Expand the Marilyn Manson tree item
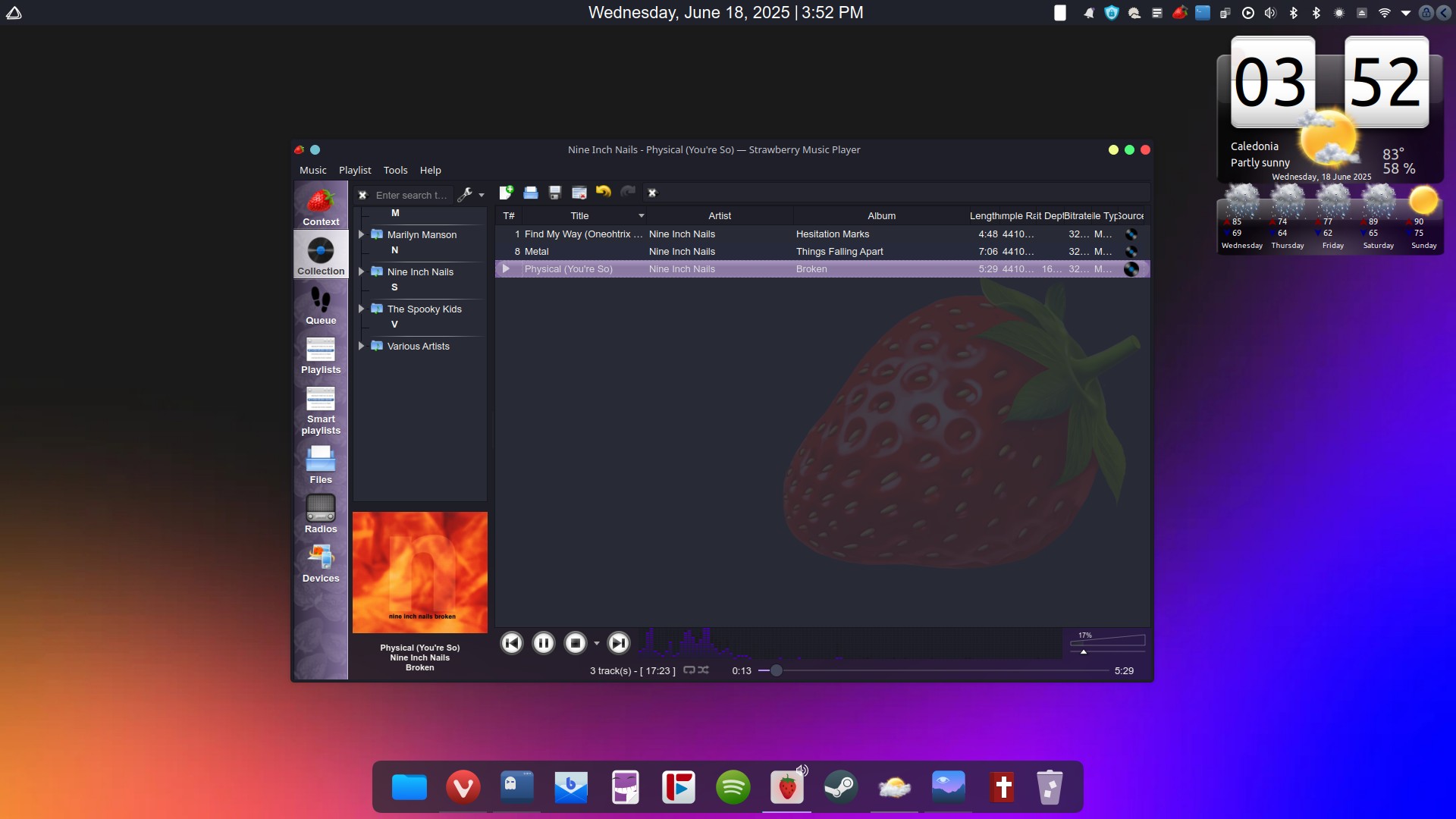 click(x=362, y=234)
